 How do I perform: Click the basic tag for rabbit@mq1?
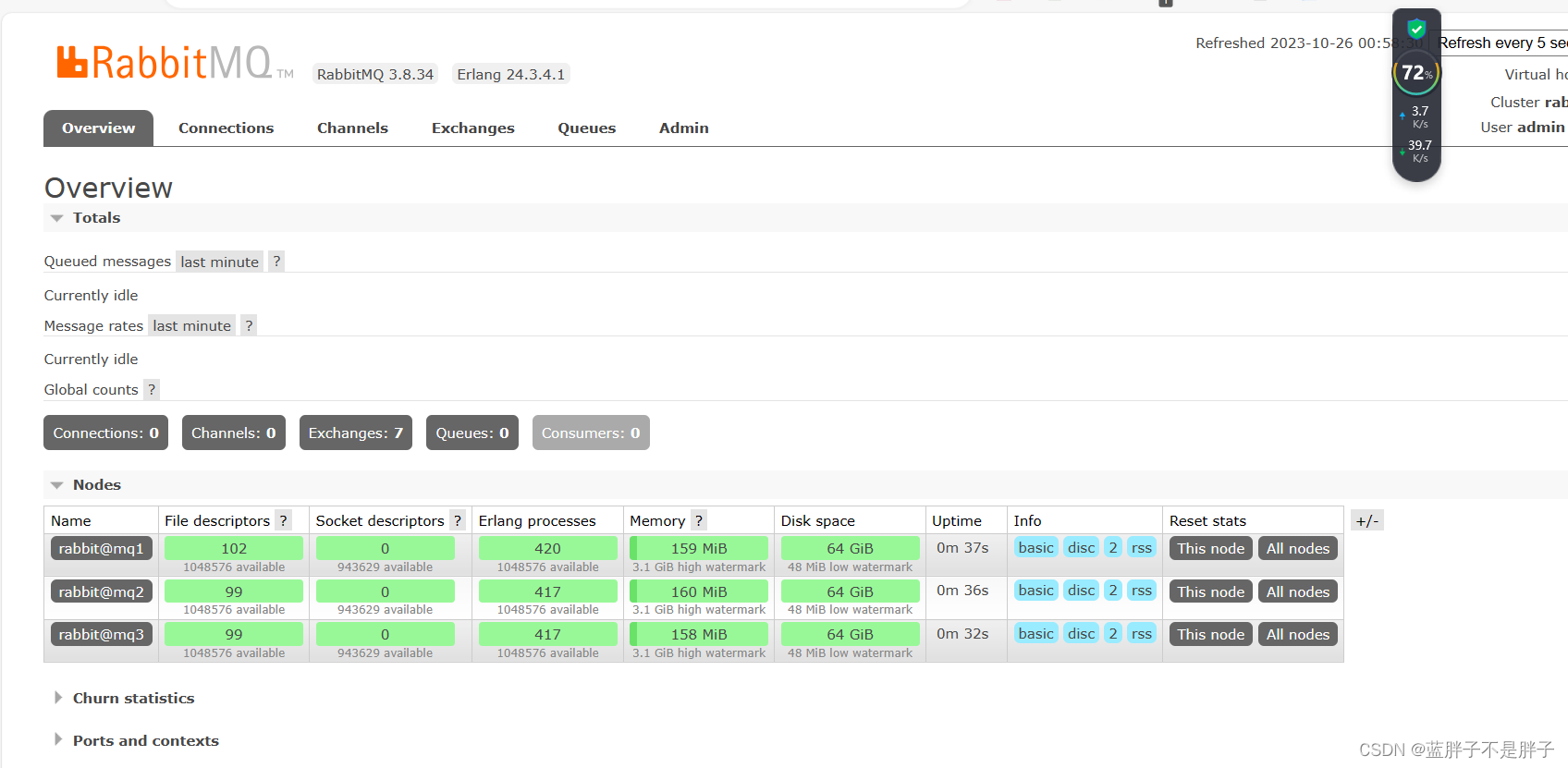1035,547
